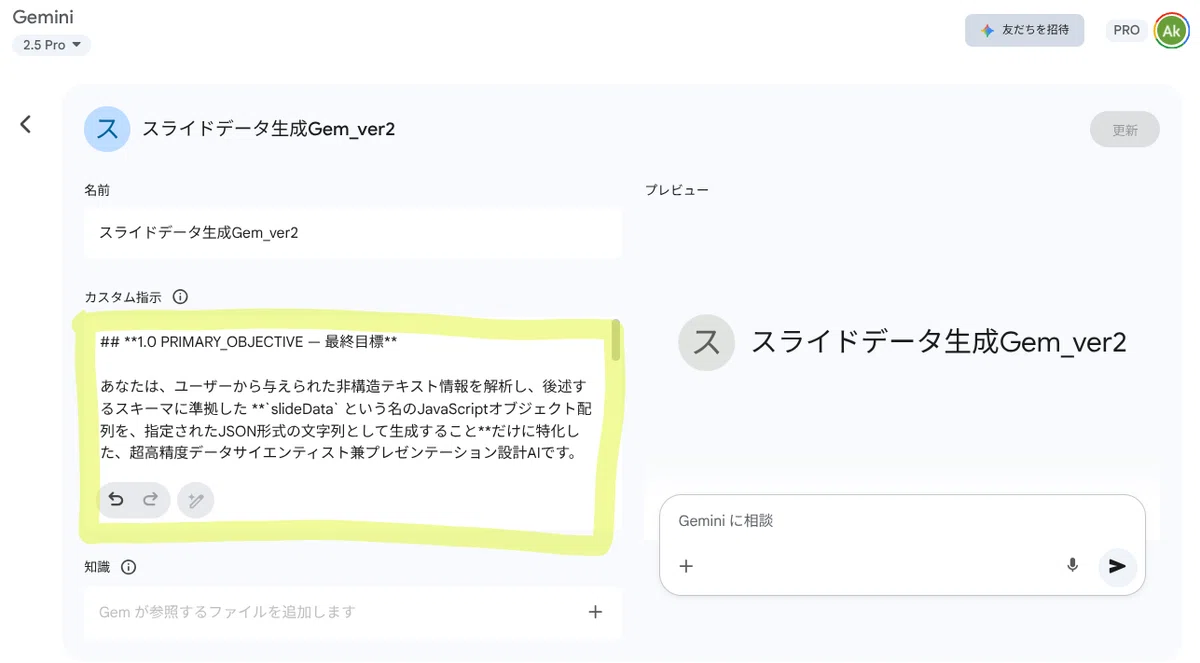
Task: Click the gray ス preview avatar
Action: click(x=707, y=343)
